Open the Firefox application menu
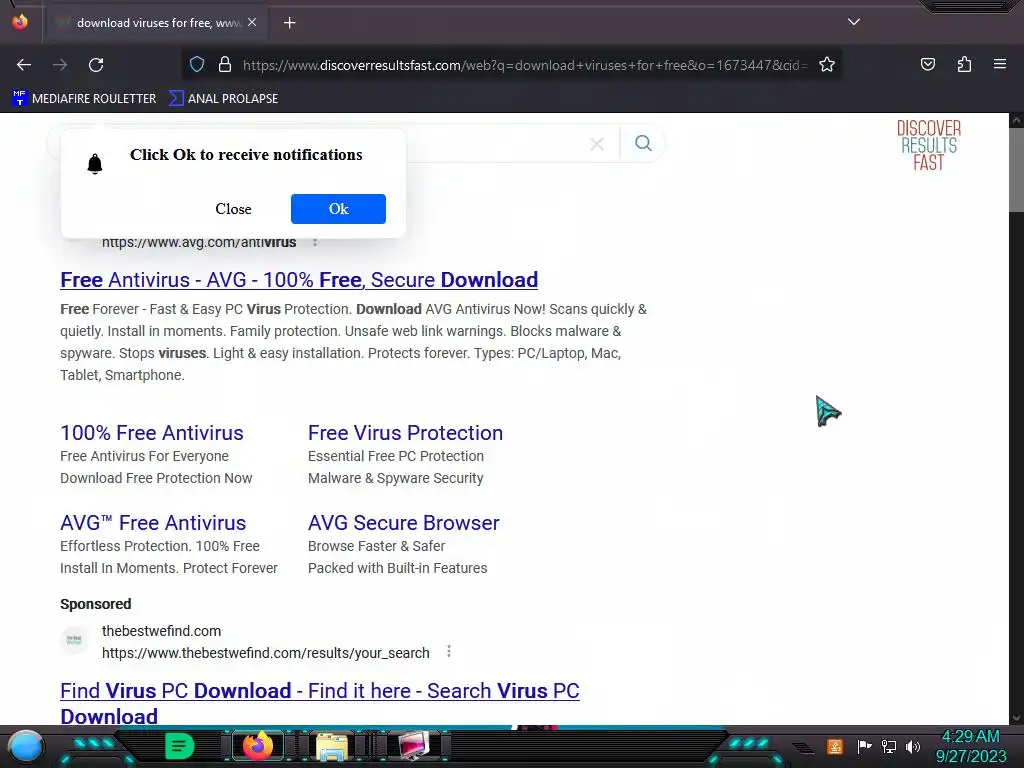 point(1000,64)
